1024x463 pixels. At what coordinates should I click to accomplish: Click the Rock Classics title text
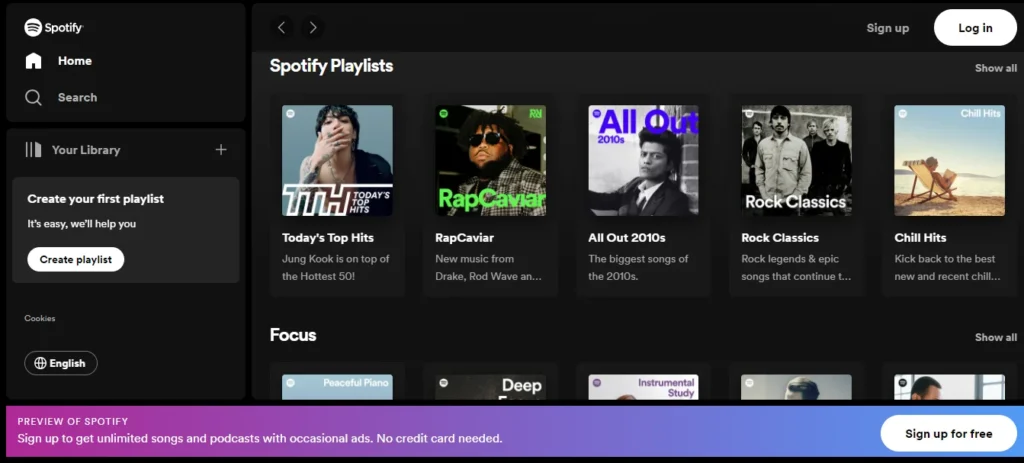pyautogui.click(x=780, y=238)
